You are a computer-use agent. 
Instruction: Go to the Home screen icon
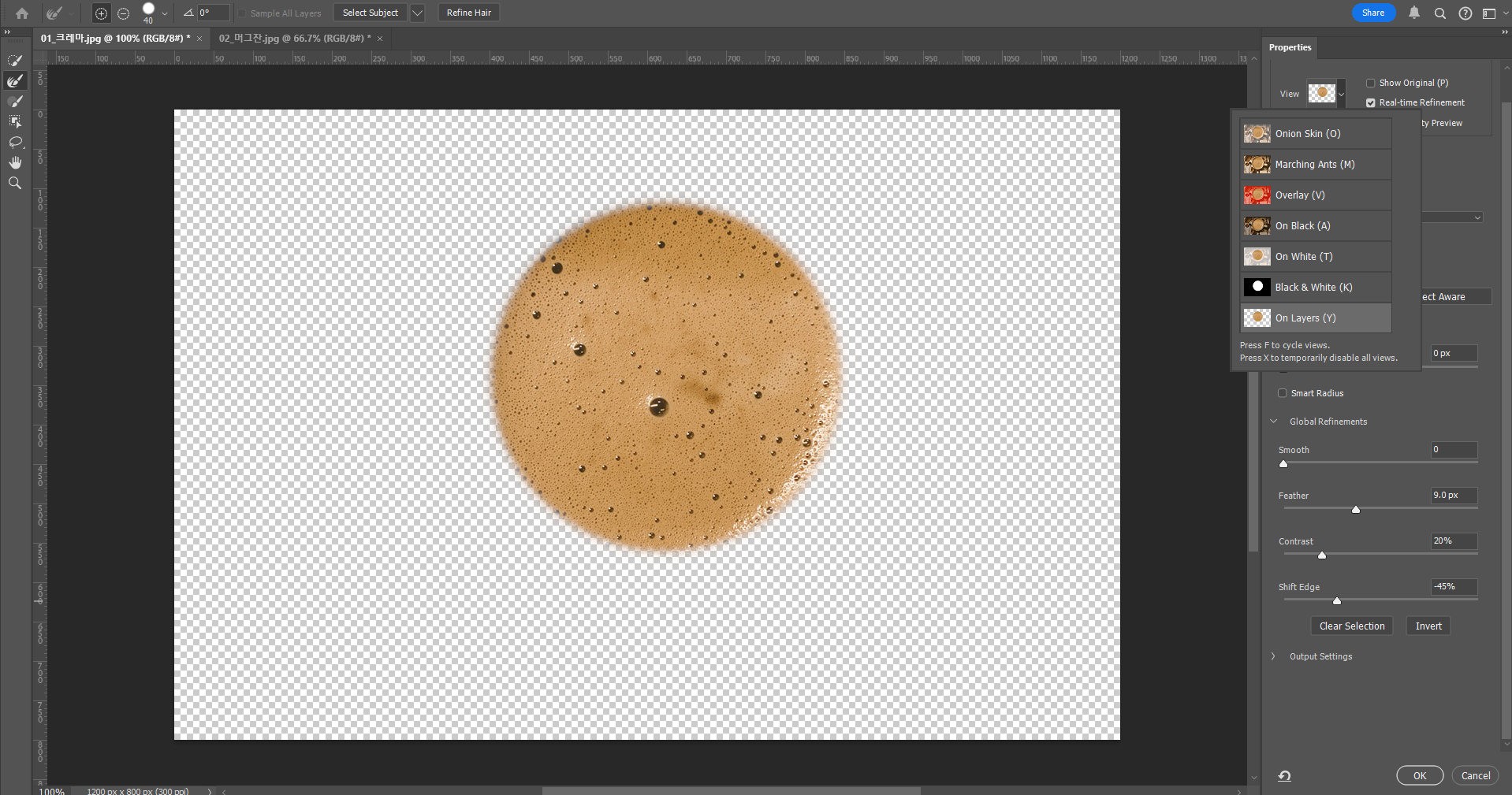(x=22, y=13)
